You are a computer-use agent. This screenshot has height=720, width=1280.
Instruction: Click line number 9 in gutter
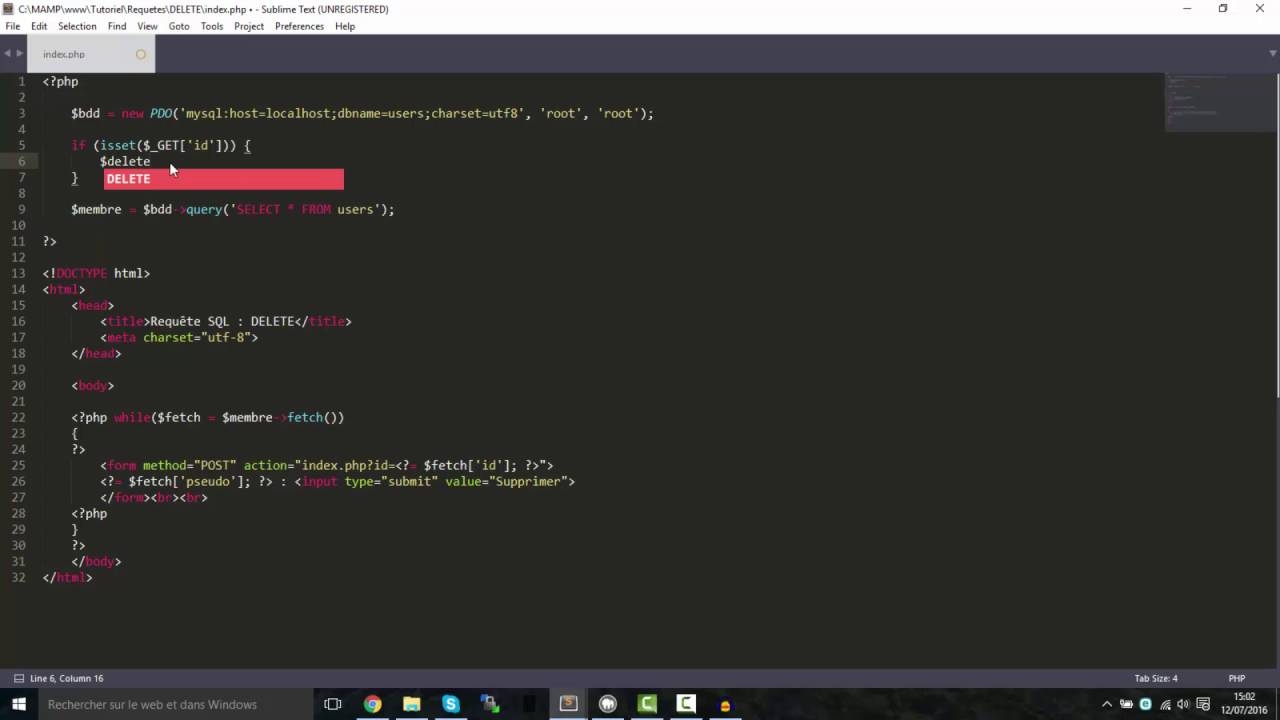(x=21, y=209)
